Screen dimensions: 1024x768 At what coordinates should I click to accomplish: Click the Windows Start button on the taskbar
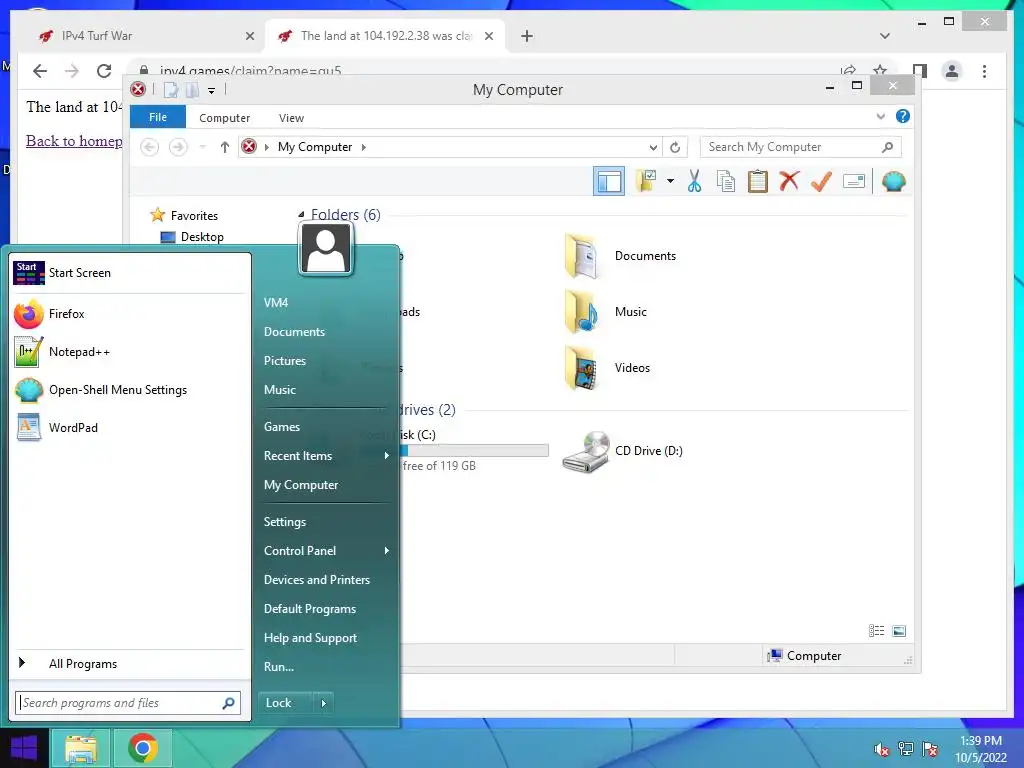click(x=24, y=748)
